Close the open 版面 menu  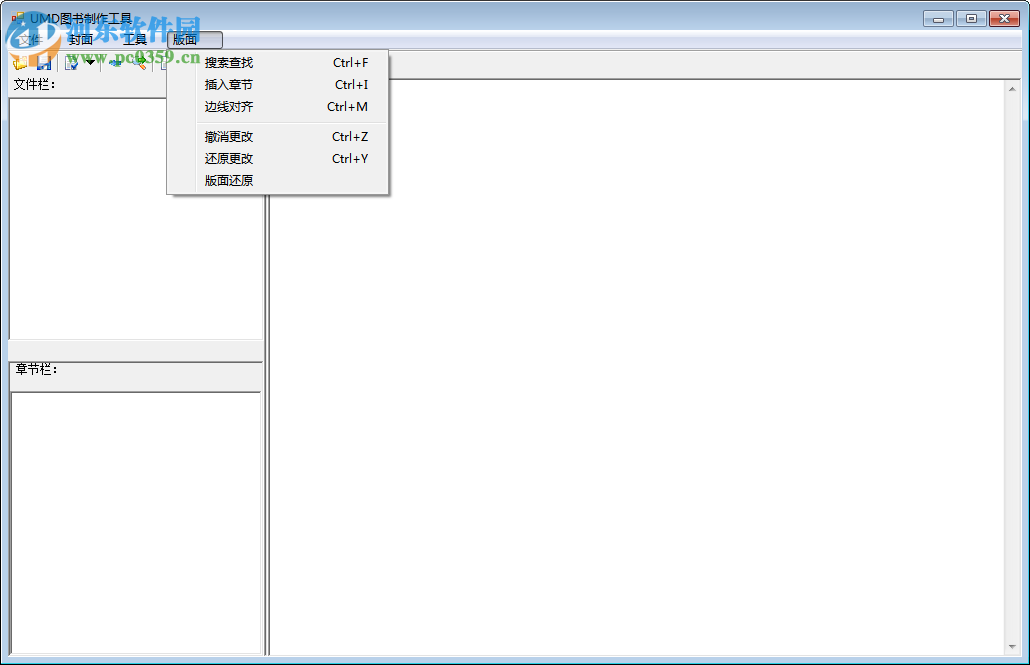[x=195, y=40]
